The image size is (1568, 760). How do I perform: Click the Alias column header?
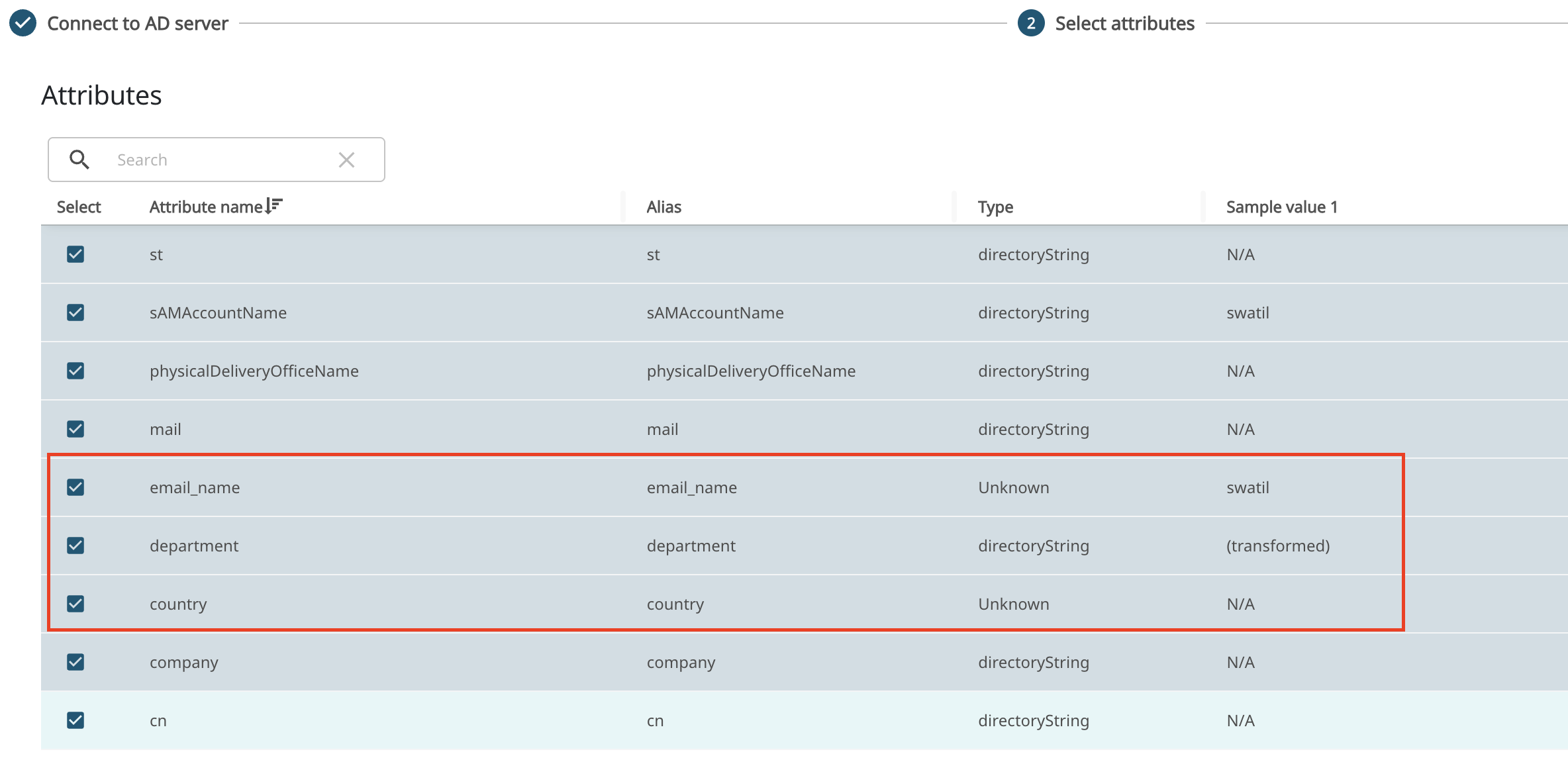coord(663,207)
